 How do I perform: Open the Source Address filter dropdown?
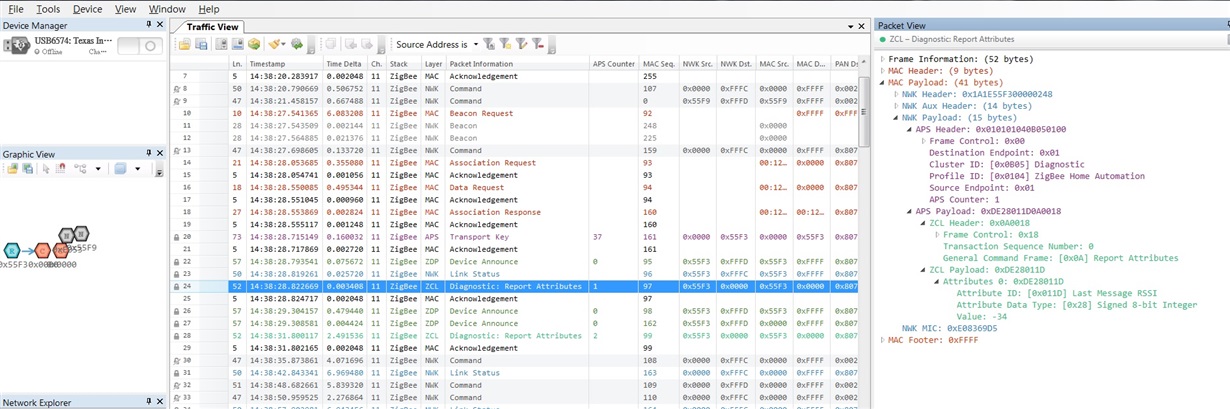[x=474, y=44]
